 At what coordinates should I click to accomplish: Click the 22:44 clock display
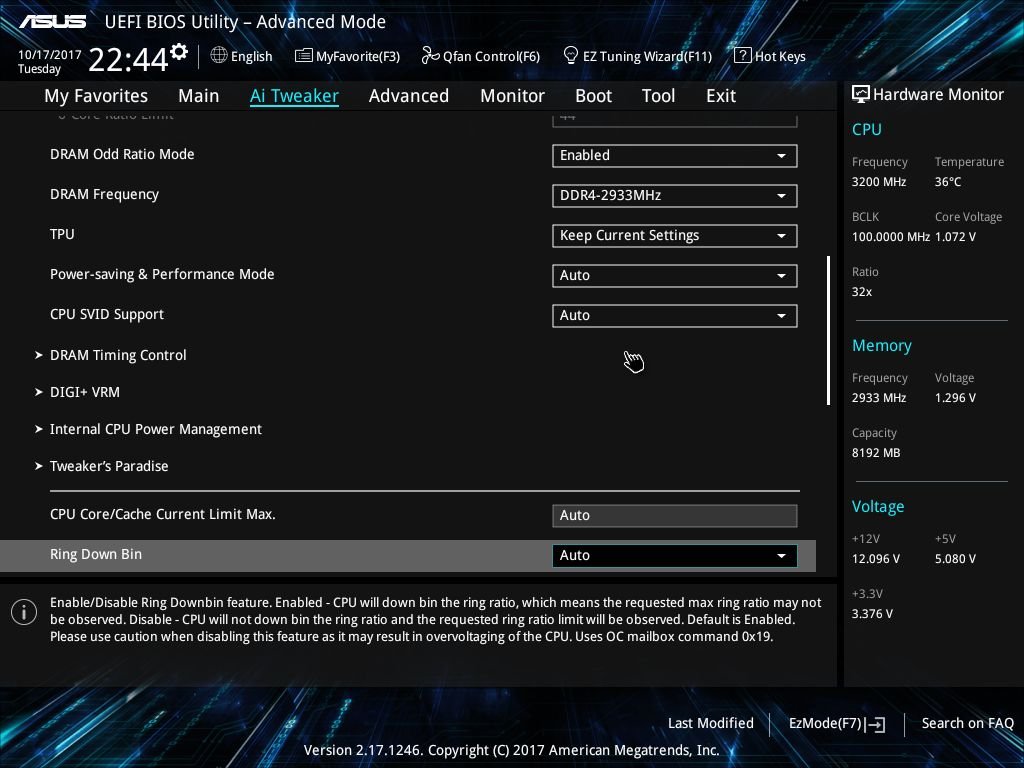128,60
